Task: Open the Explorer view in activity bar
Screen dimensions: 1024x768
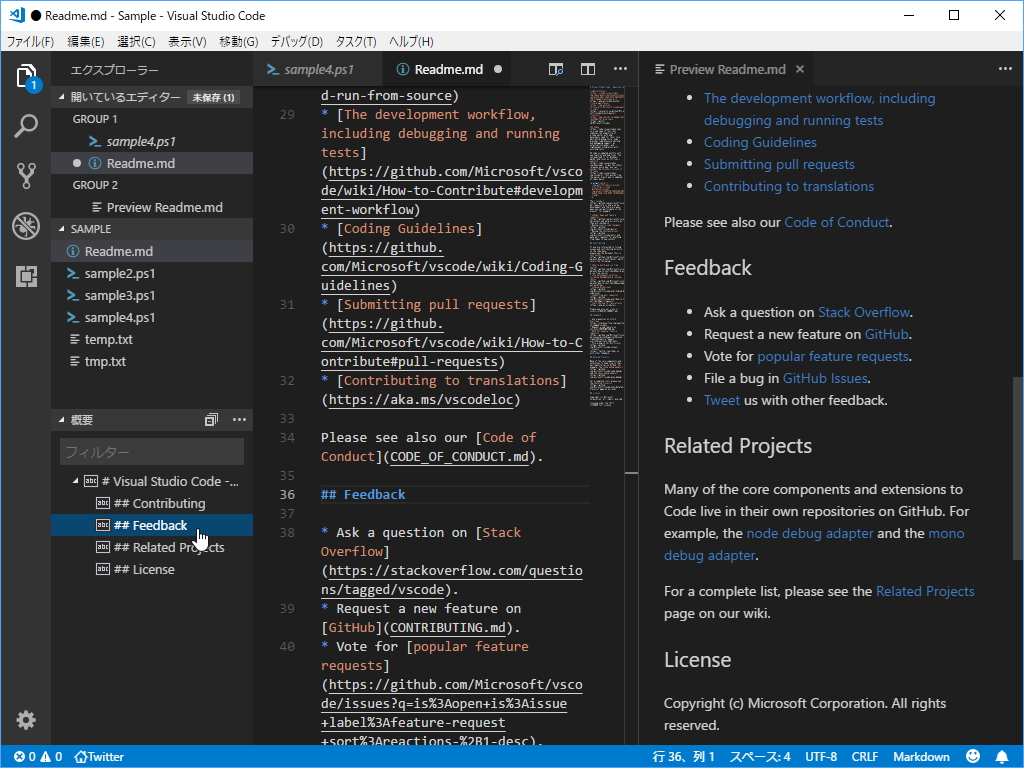Action: tap(26, 77)
